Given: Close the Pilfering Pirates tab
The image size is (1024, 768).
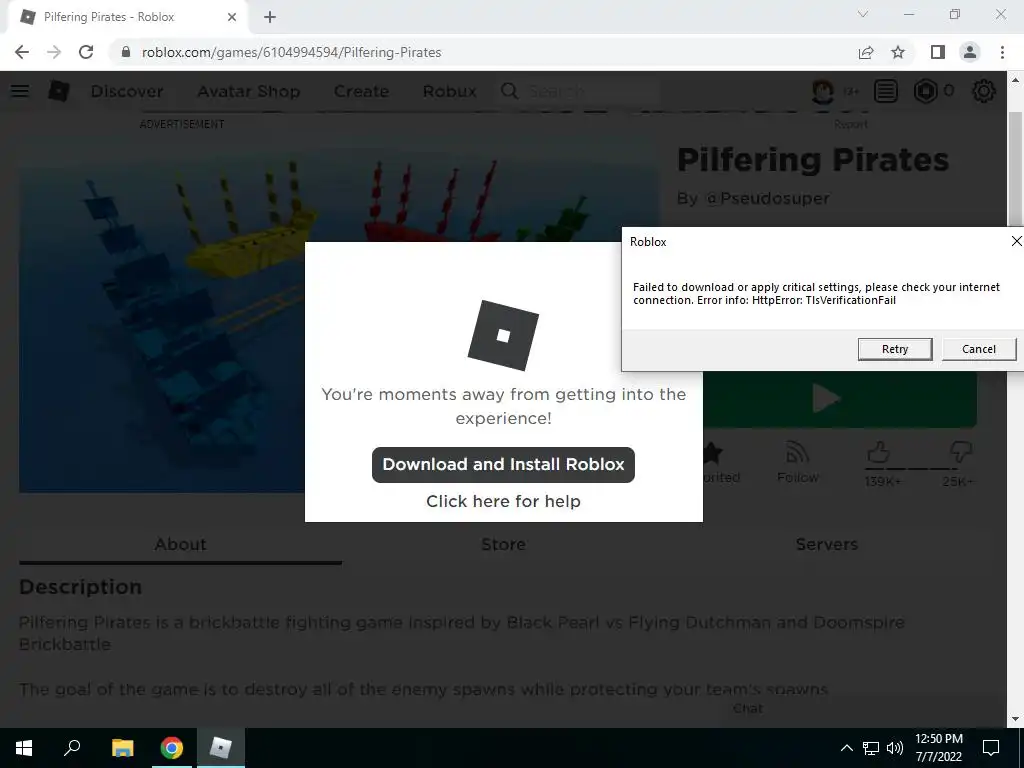Looking at the screenshot, I should pos(232,17).
